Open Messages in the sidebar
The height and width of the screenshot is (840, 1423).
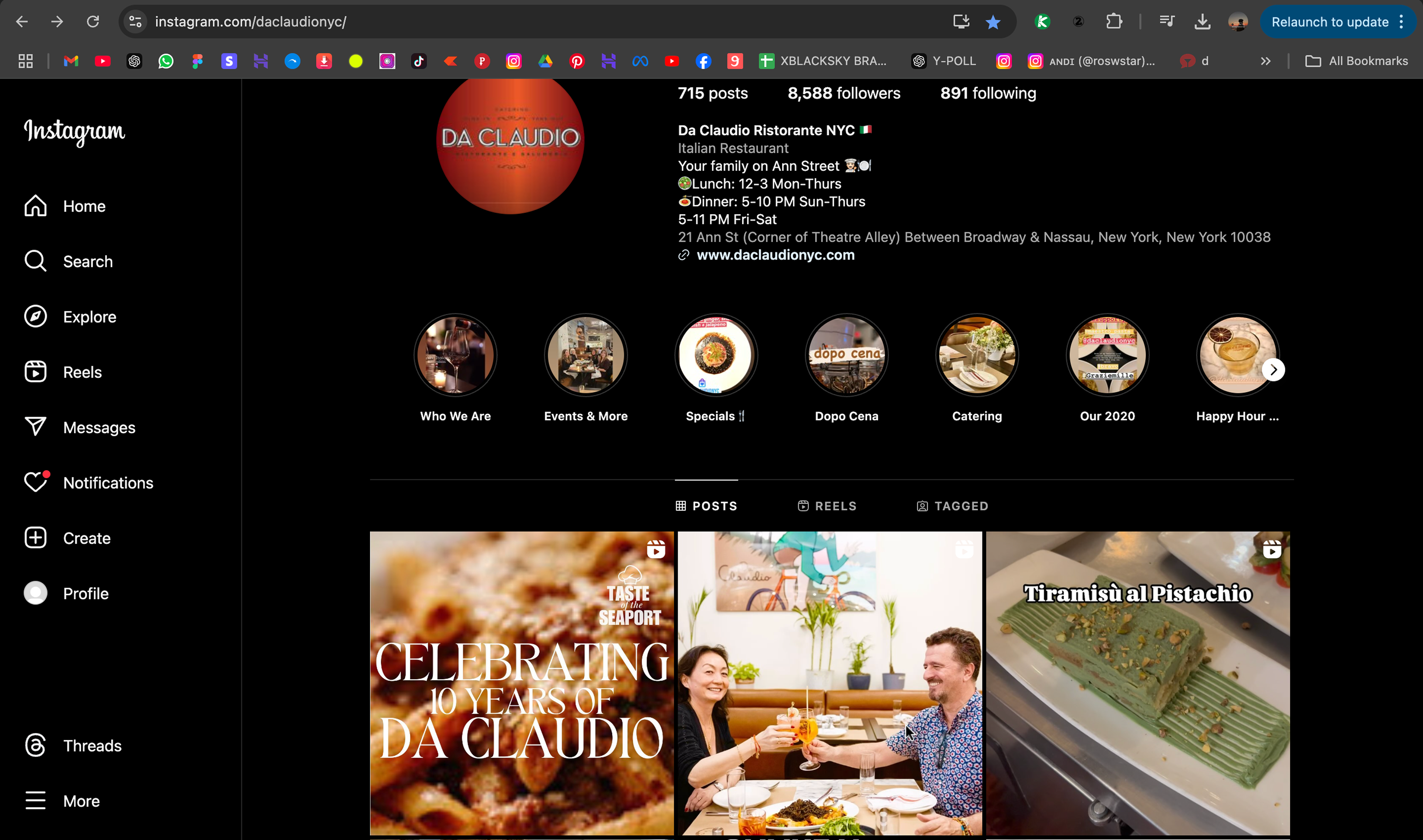(x=80, y=427)
